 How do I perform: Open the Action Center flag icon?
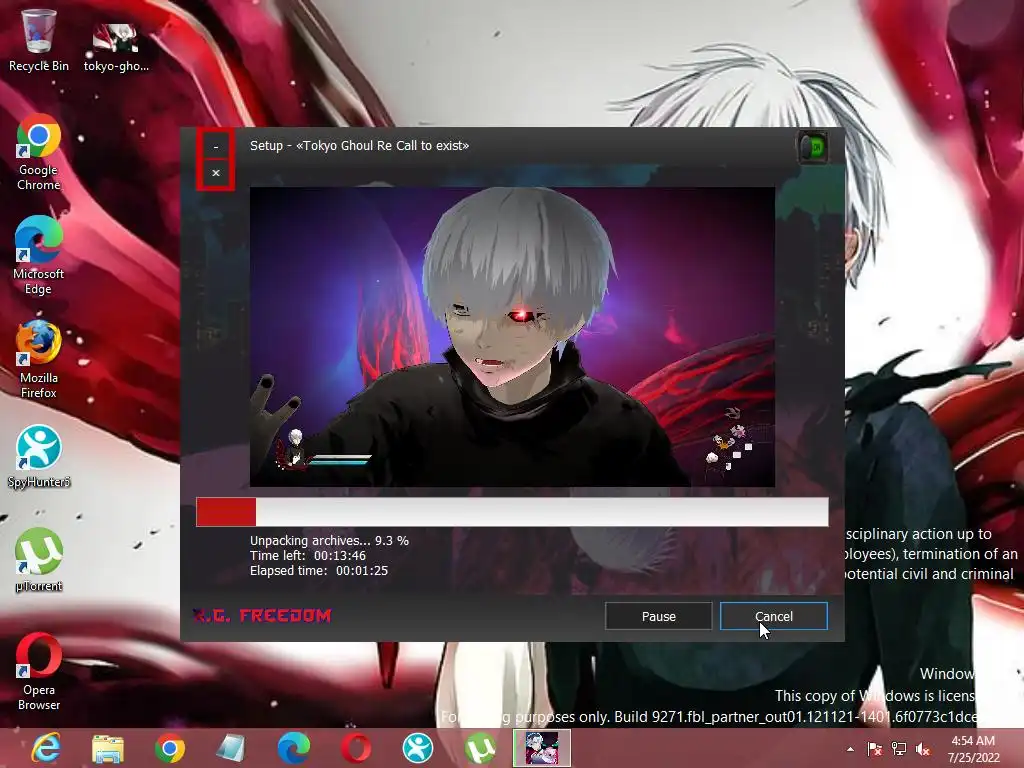point(874,749)
